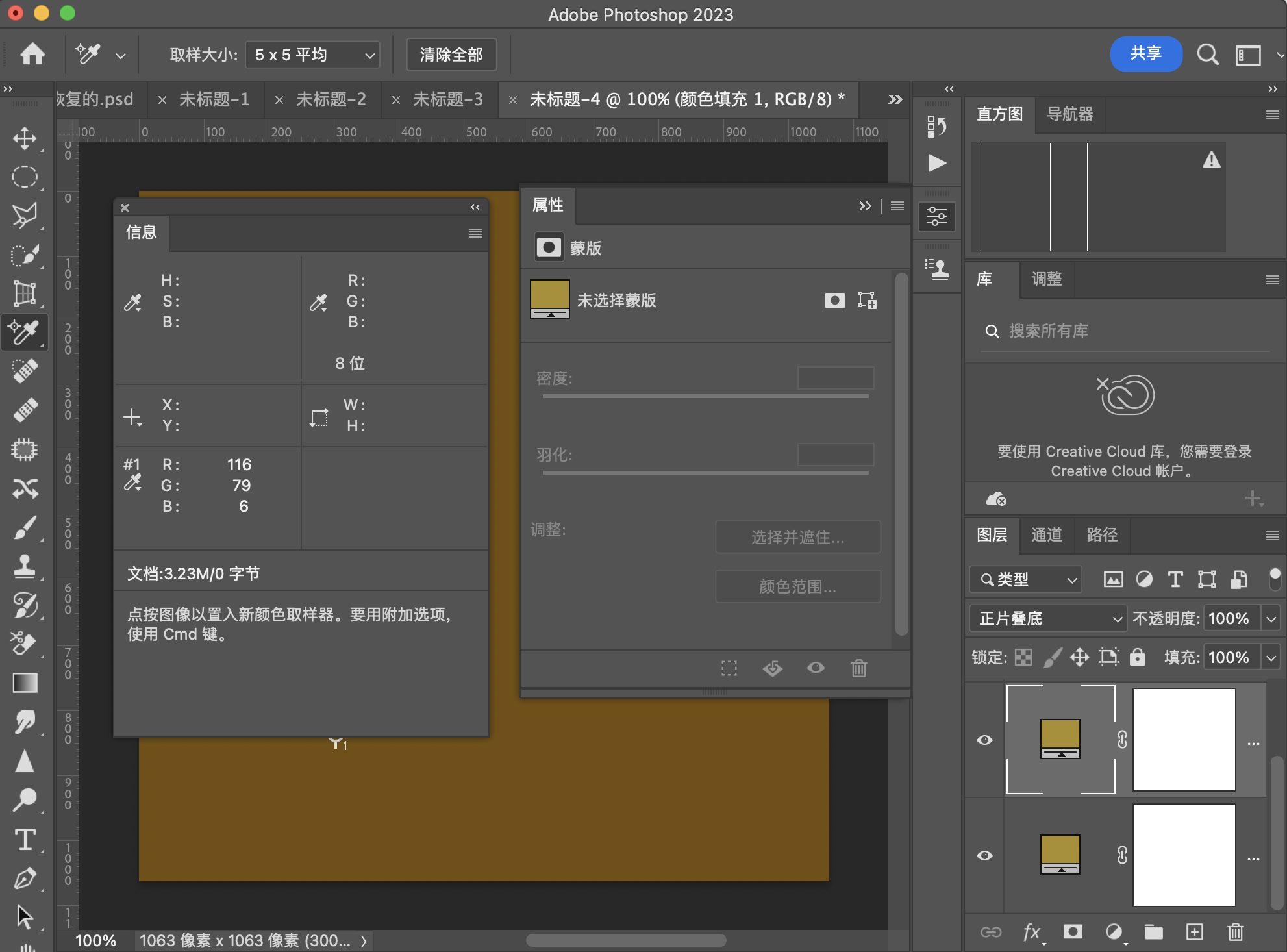1287x952 pixels.
Task: Toggle lock all padlock
Action: tap(1138, 657)
